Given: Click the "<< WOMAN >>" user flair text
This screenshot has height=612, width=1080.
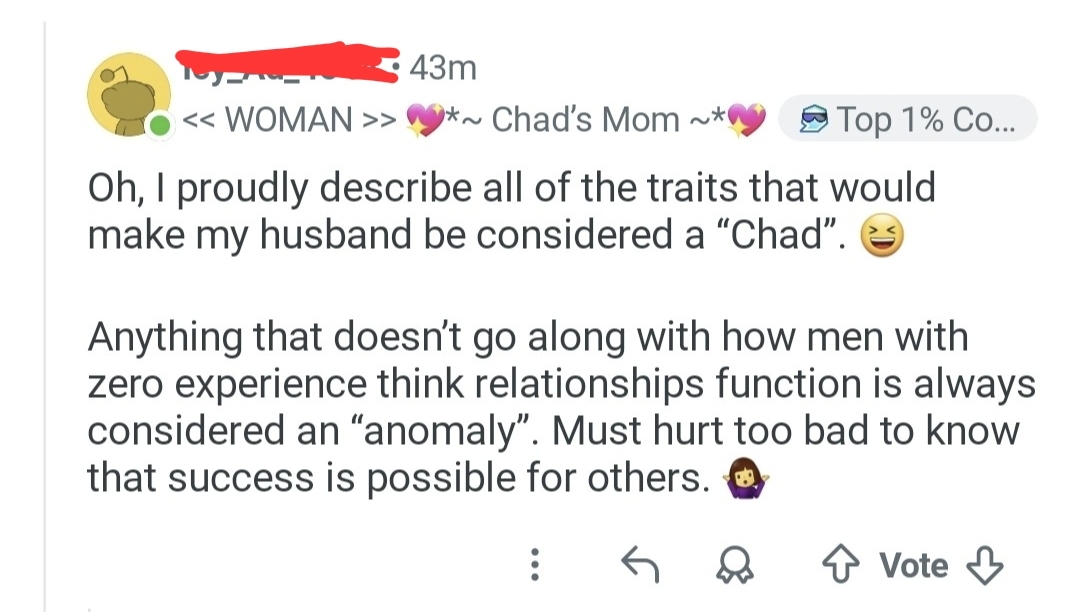Looking at the screenshot, I should (x=290, y=120).
